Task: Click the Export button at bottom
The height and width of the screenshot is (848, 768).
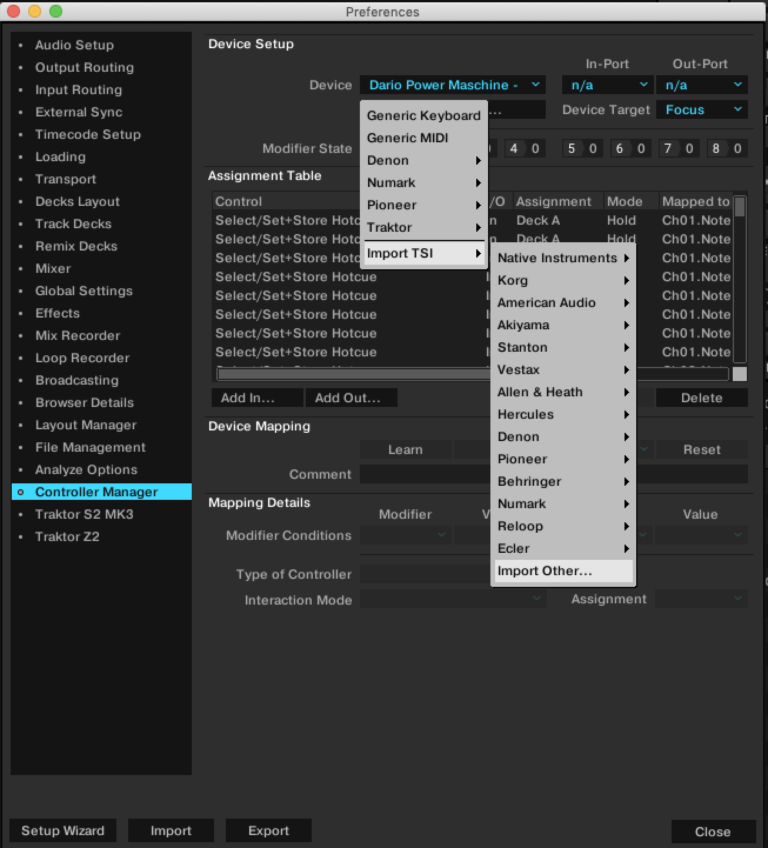Action: click(268, 831)
